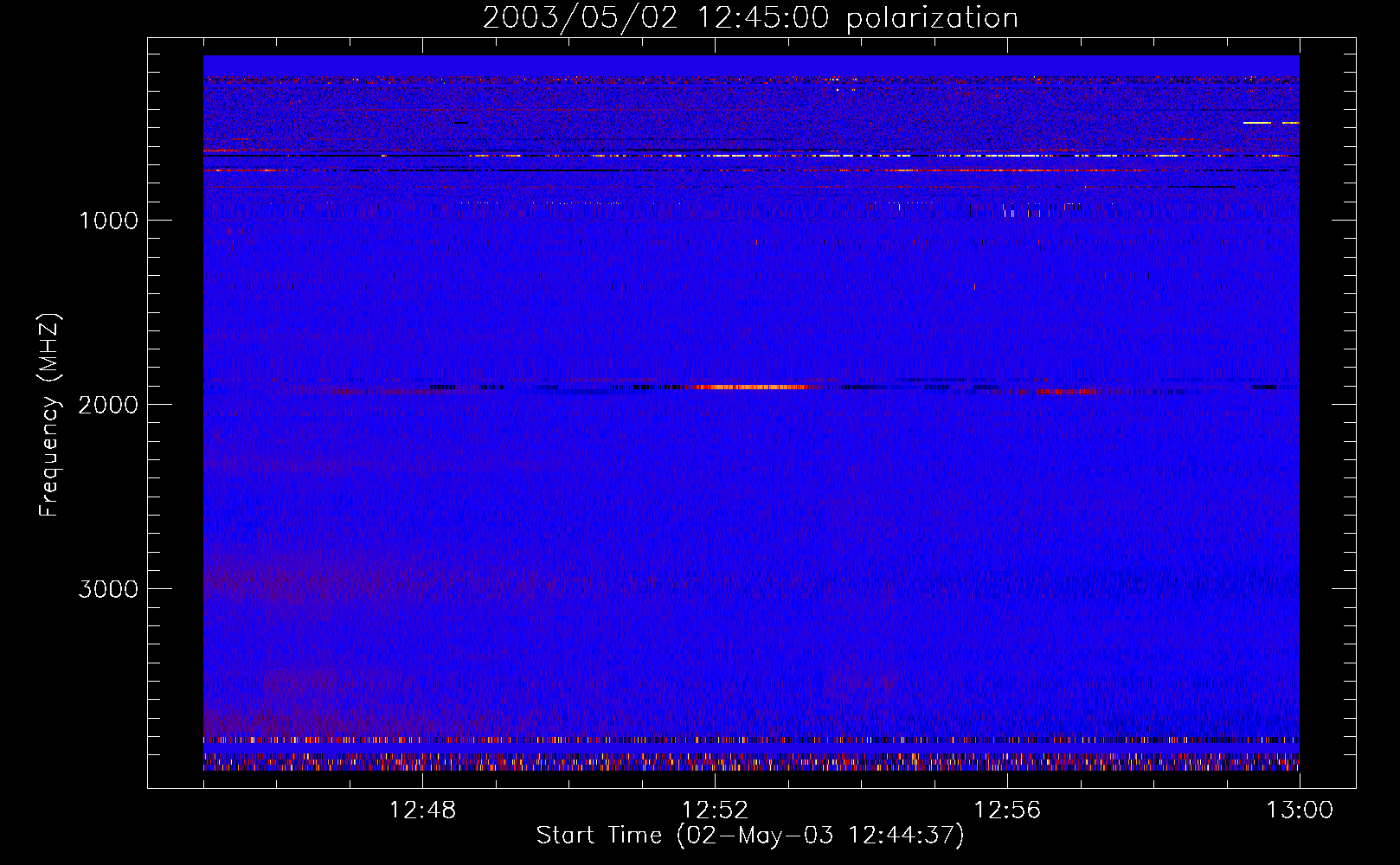Click the "12:56" time tick label
This screenshot has width=1400, height=865.
1007,811
